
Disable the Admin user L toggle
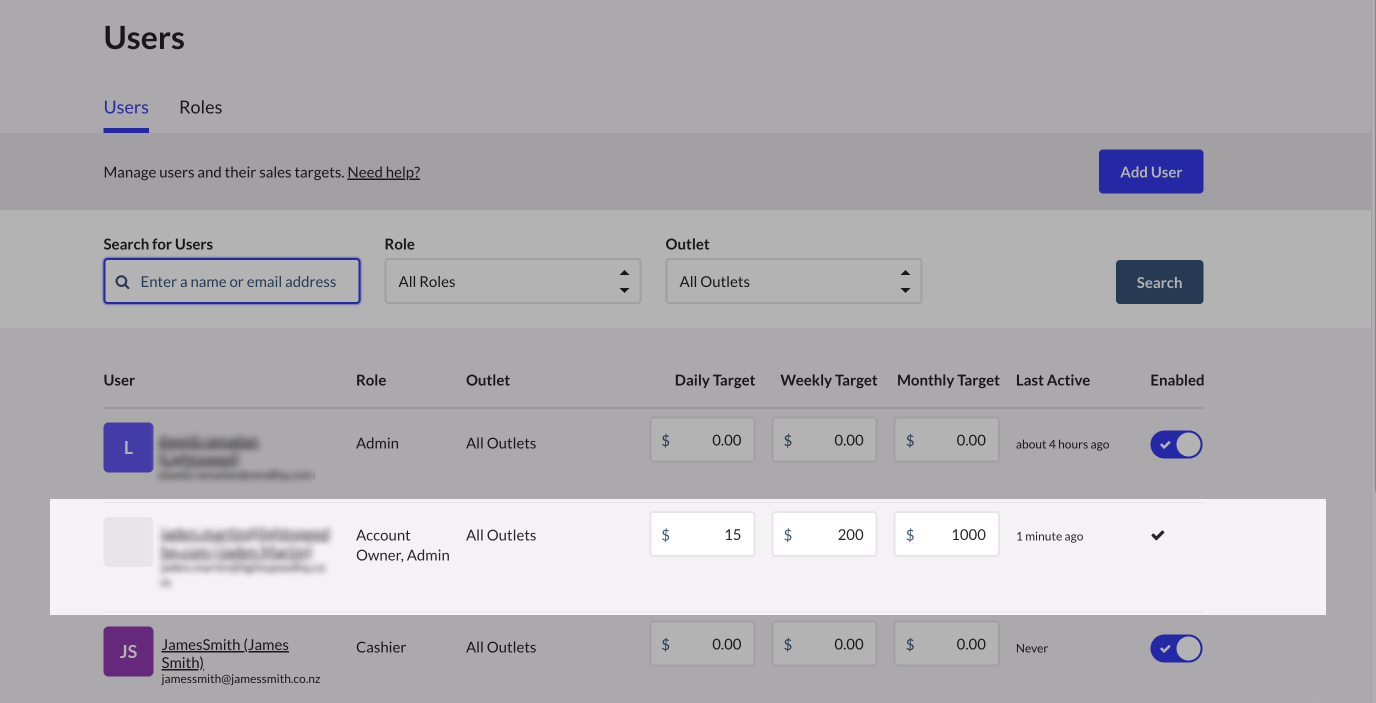coord(1176,445)
